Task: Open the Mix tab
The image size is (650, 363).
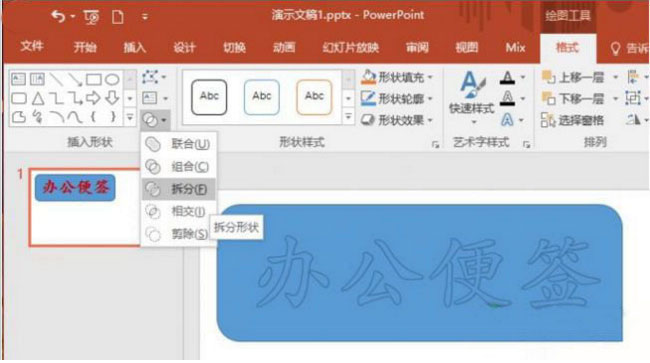Action: (515, 47)
